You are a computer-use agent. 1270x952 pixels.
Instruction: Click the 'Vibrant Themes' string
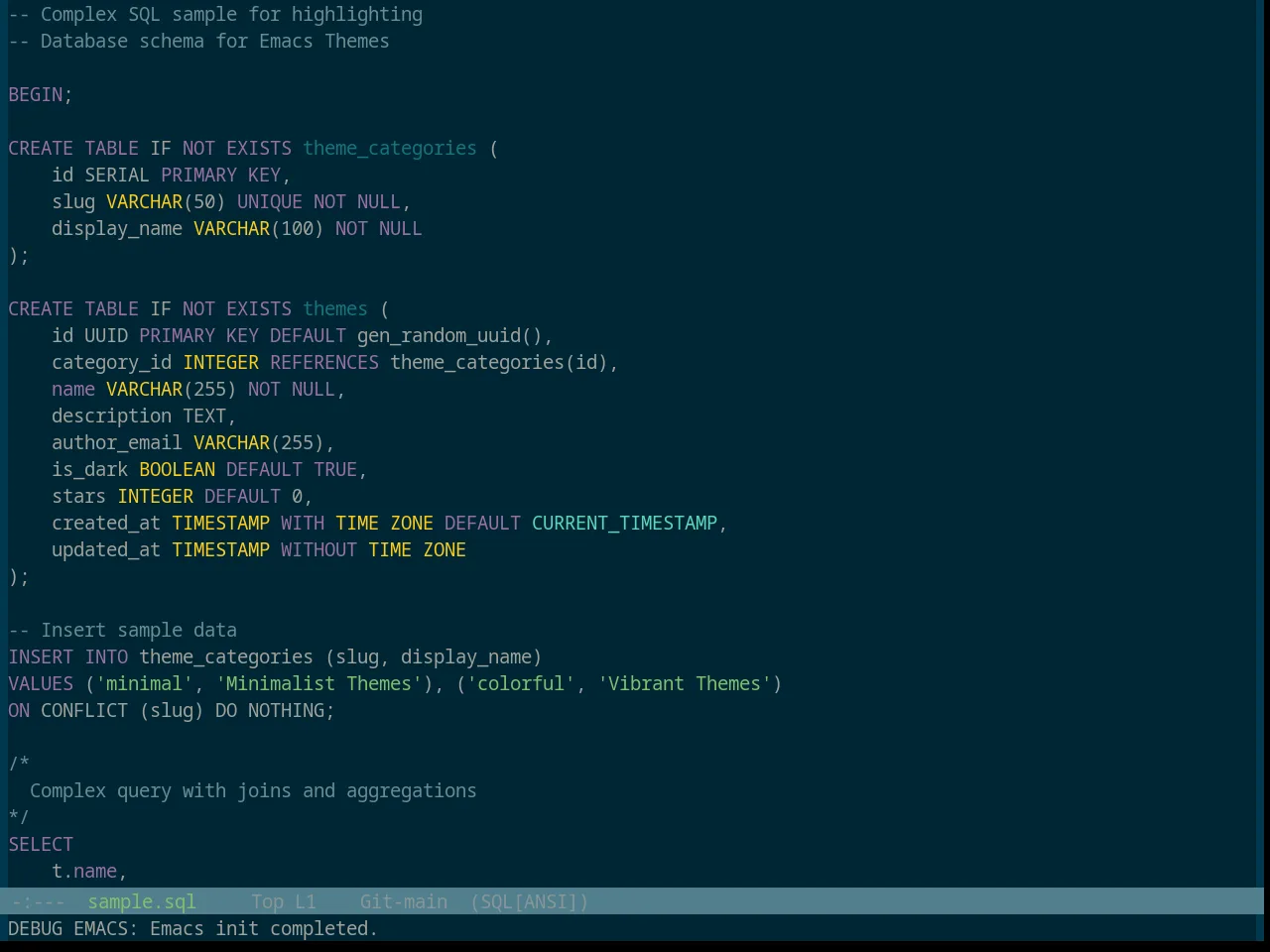pos(685,683)
